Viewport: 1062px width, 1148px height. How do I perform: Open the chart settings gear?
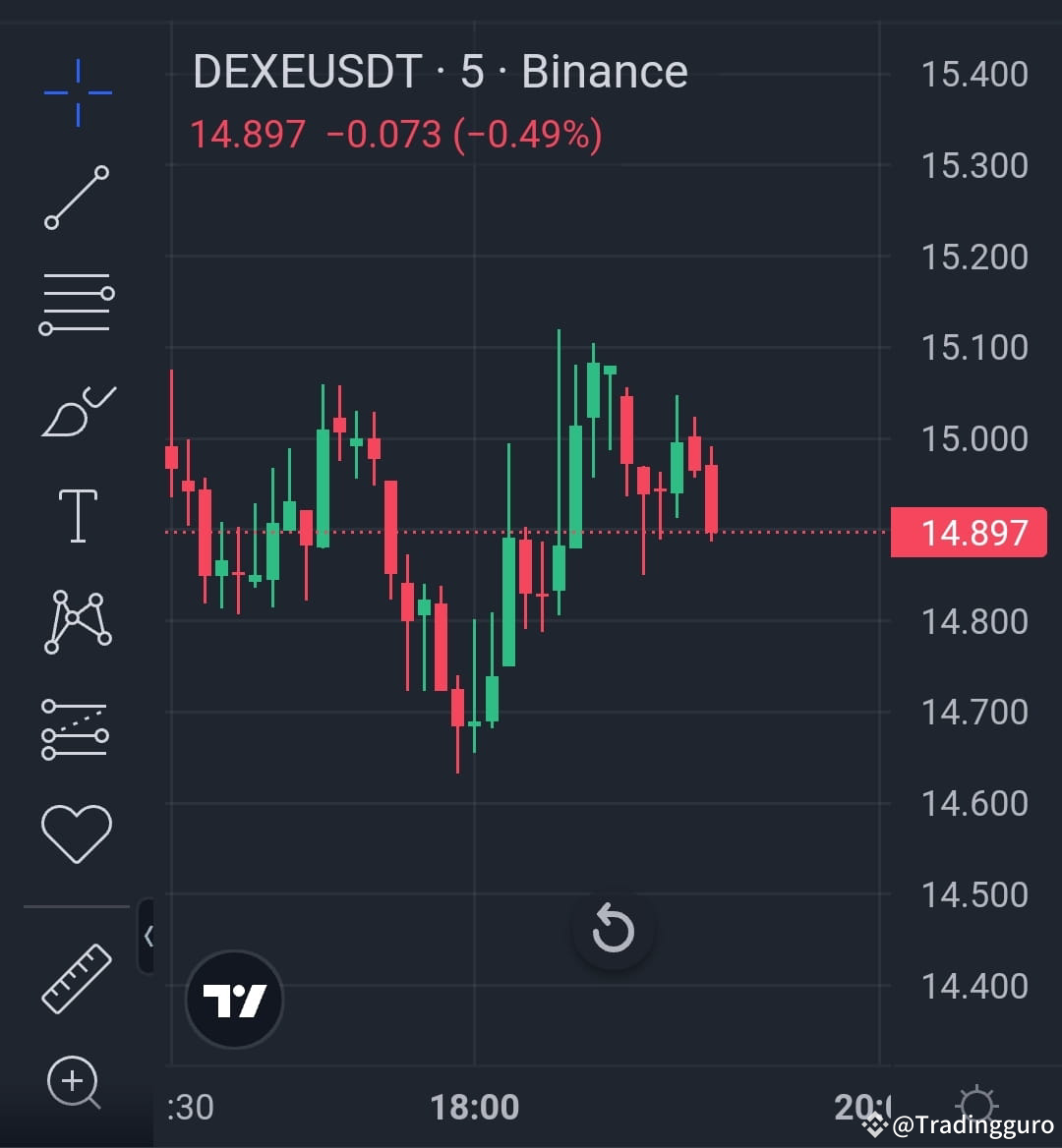pyautogui.click(x=976, y=1104)
